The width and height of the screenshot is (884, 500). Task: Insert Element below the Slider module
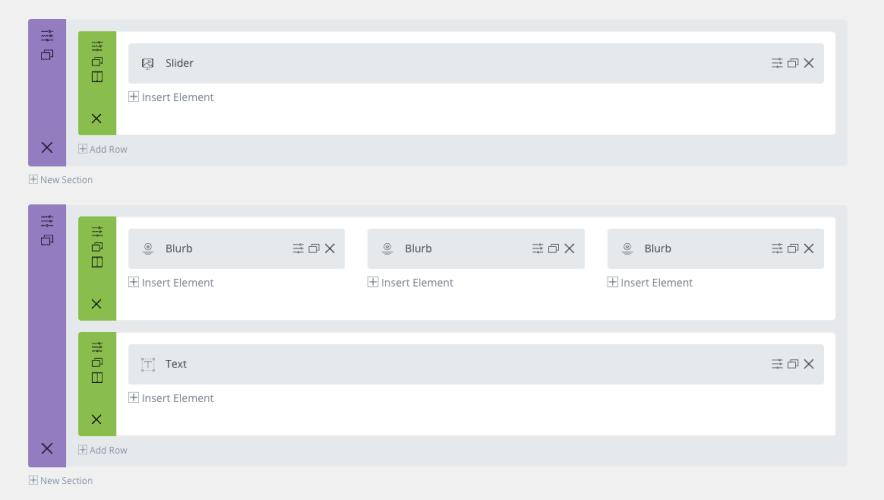[x=171, y=97]
